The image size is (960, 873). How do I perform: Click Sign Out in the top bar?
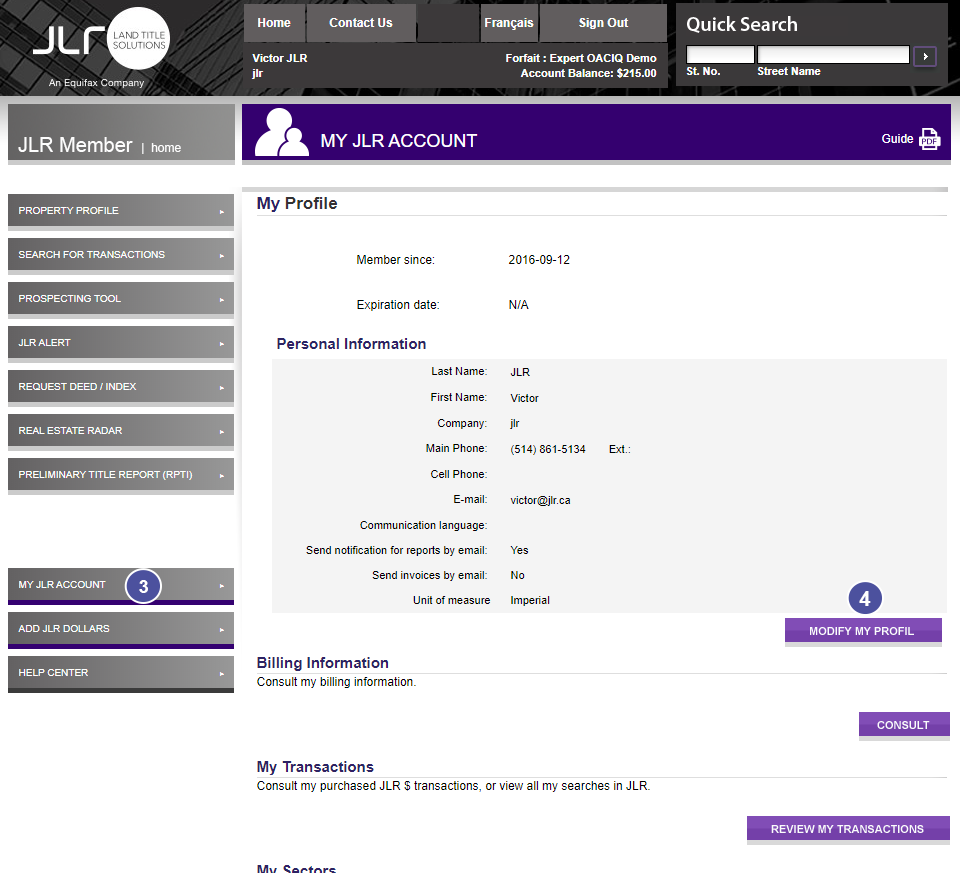(603, 23)
